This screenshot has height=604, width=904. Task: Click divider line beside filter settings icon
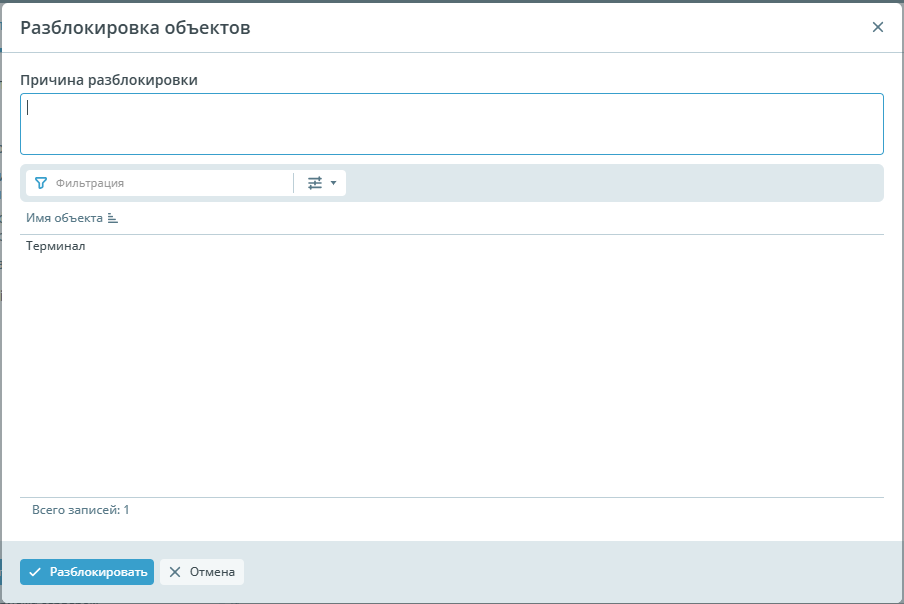coord(294,183)
